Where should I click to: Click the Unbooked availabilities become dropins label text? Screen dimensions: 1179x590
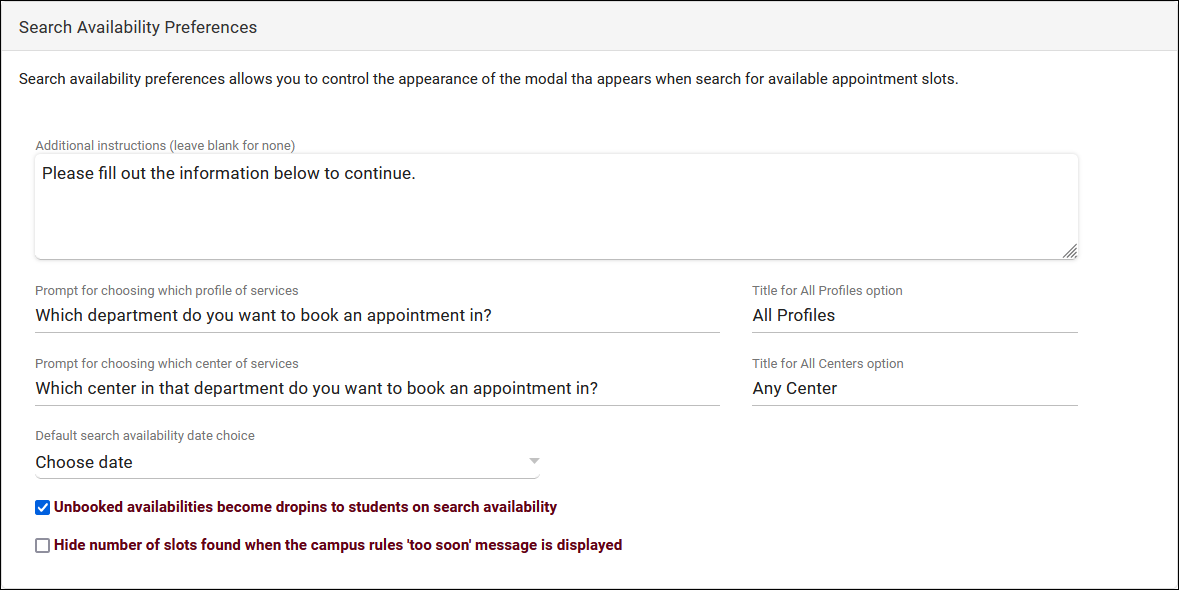coord(305,507)
